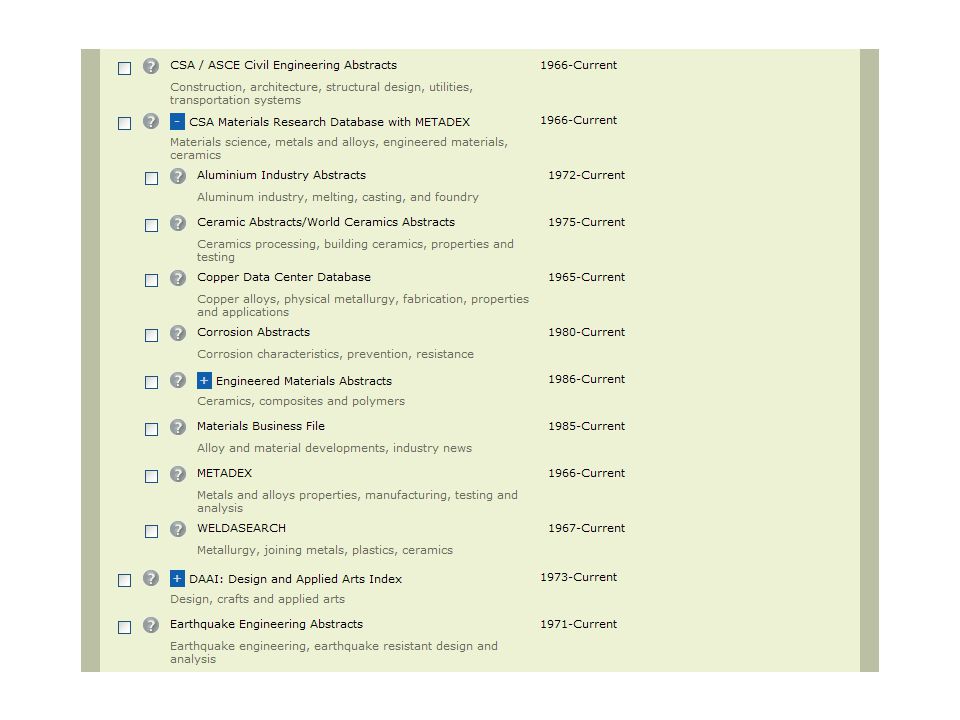Open help icon for Aluminium Industry Abstracts
Image resolution: width=960 pixels, height=720 pixels.
(178, 176)
